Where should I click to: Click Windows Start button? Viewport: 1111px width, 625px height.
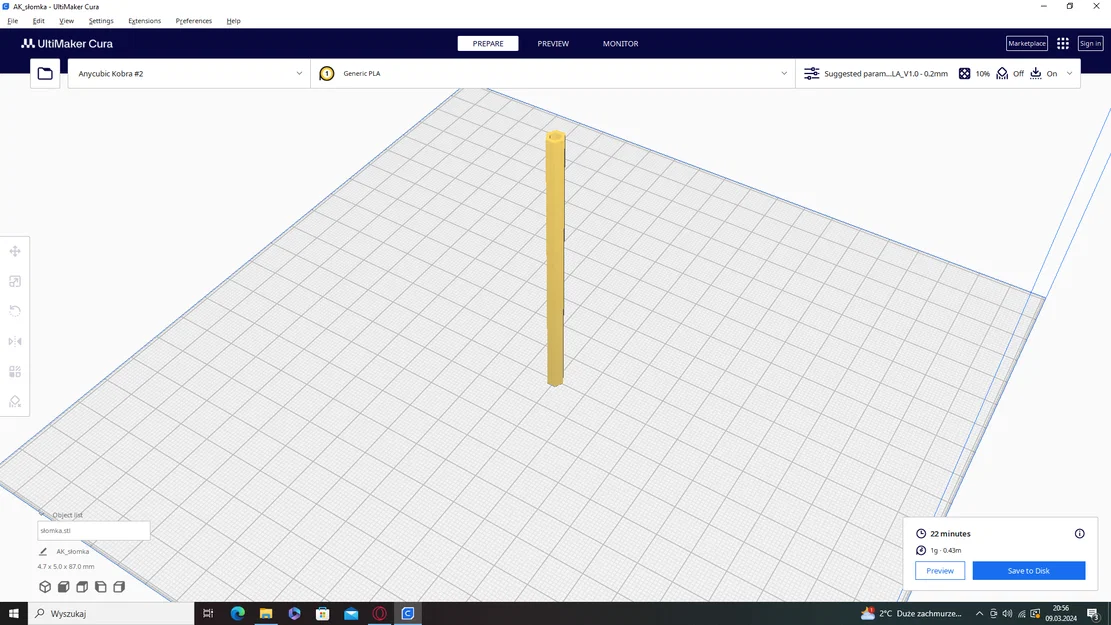[x=13, y=613]
